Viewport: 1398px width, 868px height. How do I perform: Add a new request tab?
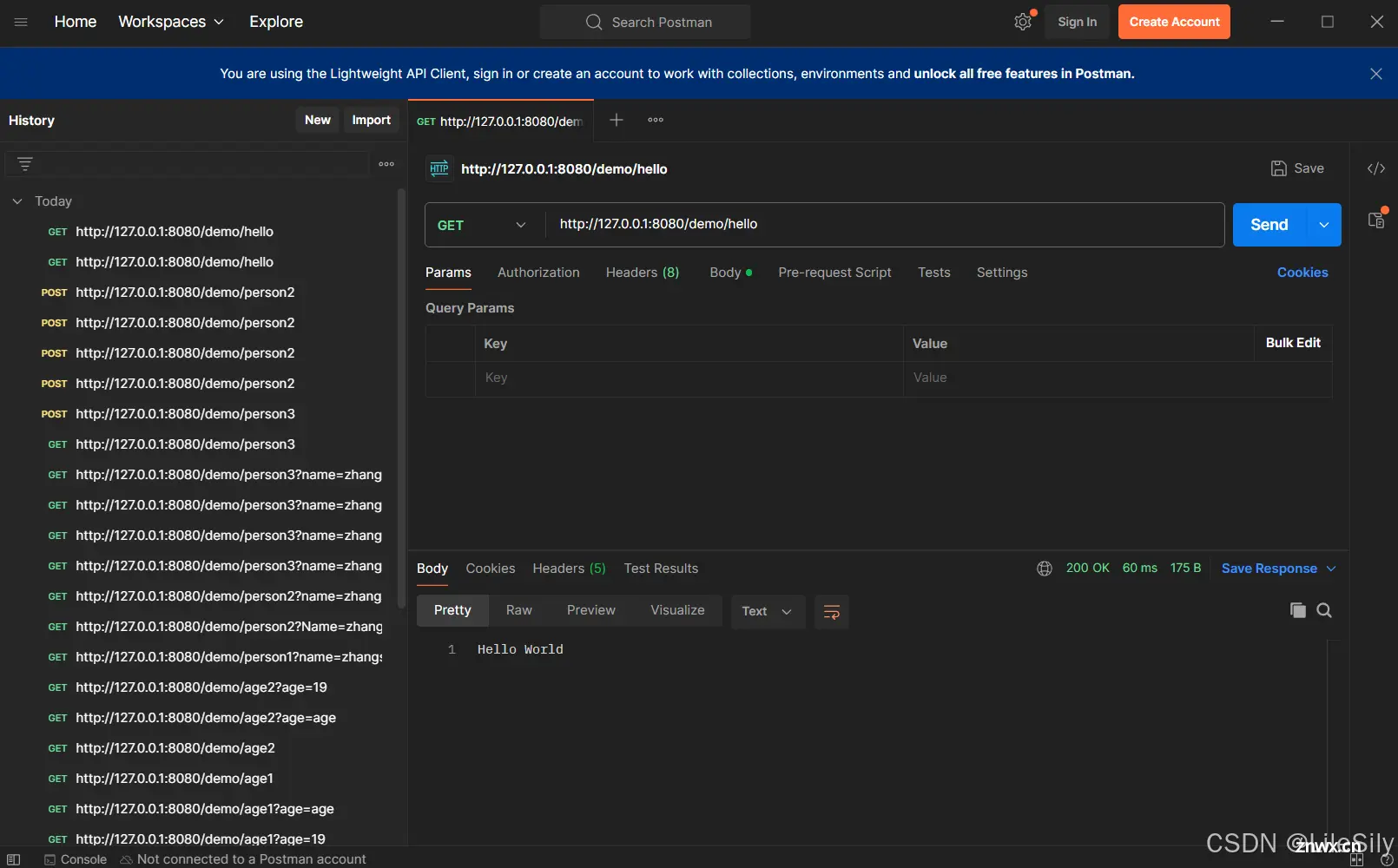tap(616, 120)
